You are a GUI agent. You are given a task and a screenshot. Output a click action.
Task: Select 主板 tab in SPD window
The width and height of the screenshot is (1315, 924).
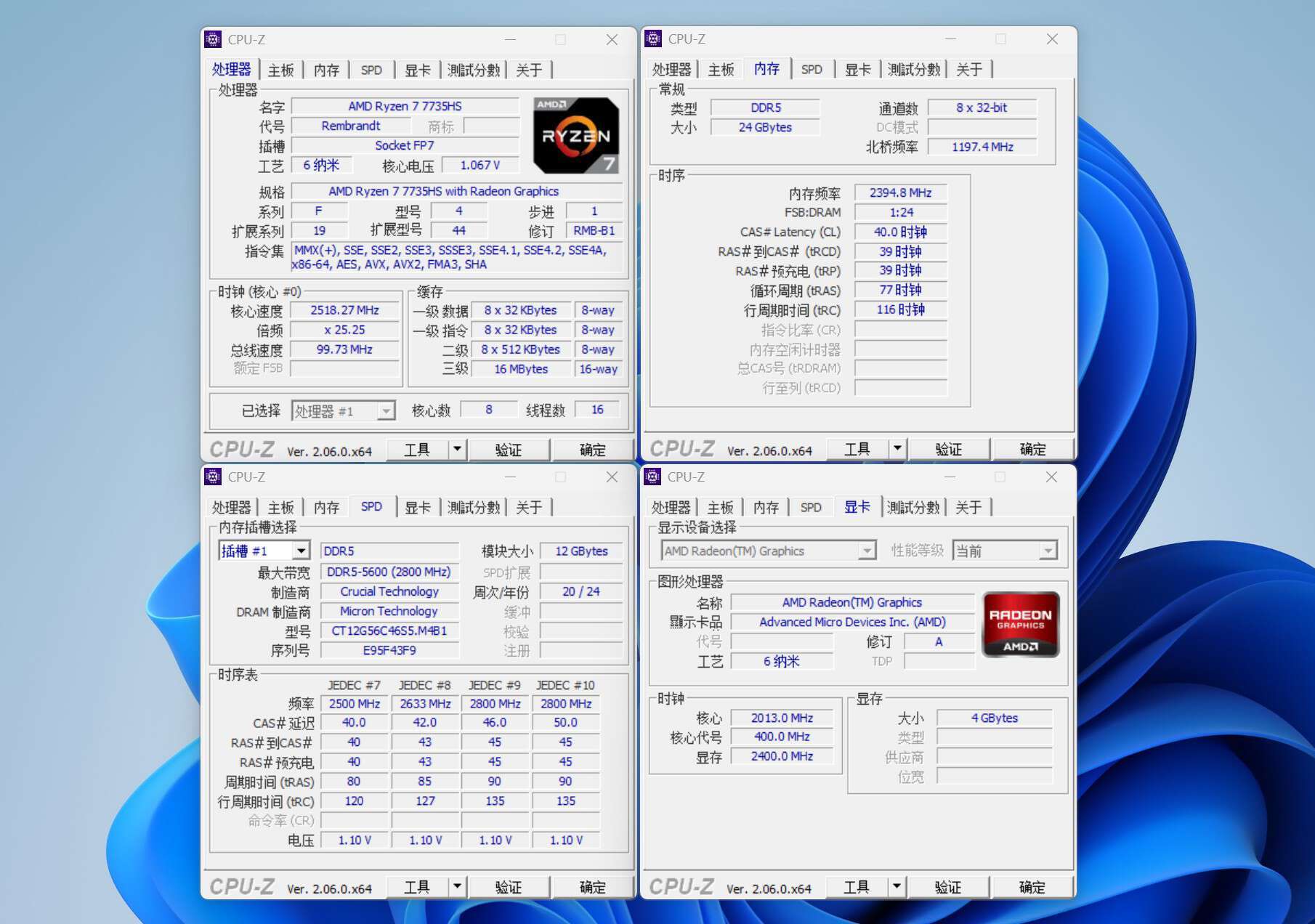[280, 507]
